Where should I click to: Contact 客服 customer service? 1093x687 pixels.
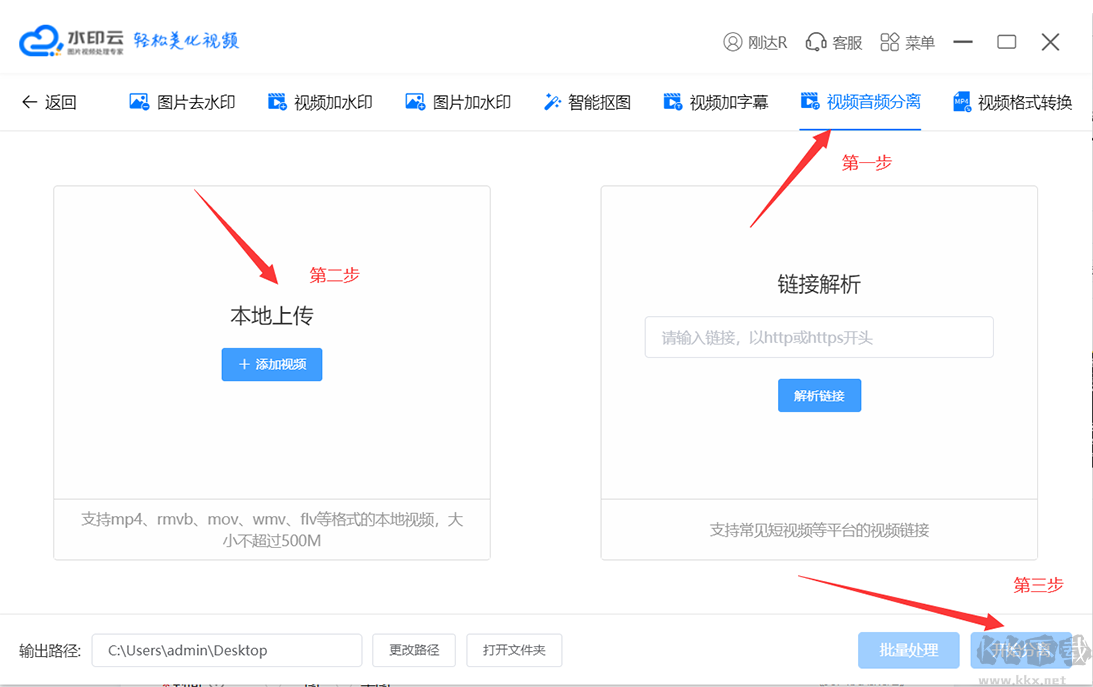(x=833, y=42)
